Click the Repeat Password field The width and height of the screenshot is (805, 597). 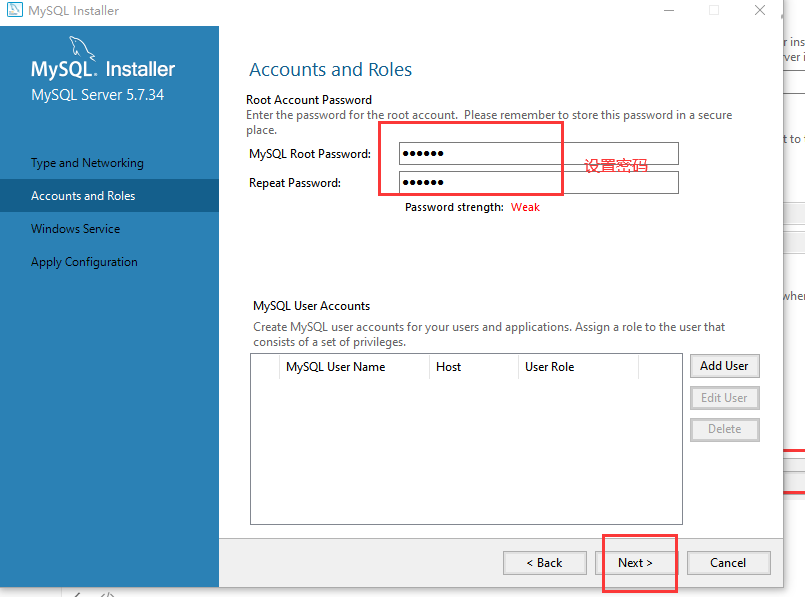[539, 182]
